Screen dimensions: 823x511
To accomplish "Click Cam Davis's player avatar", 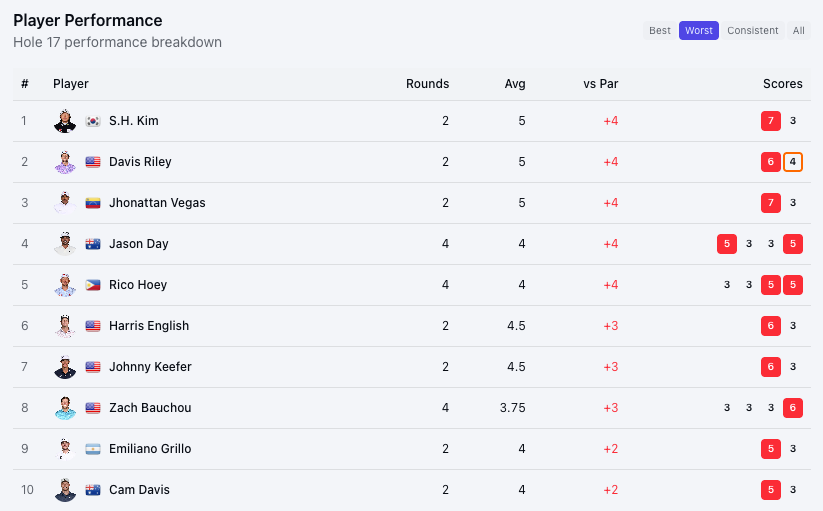I will tap(65, 490).
